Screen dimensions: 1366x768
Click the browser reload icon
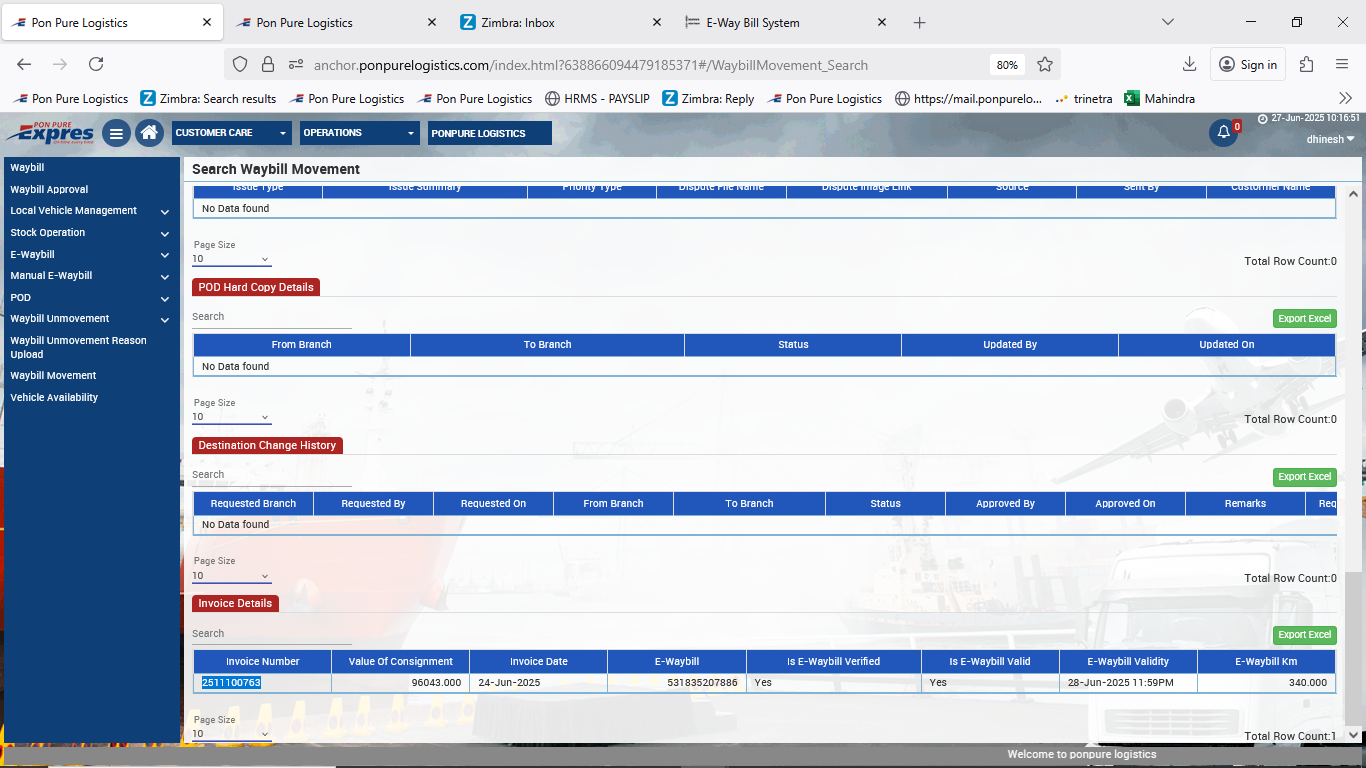[96, 64]
